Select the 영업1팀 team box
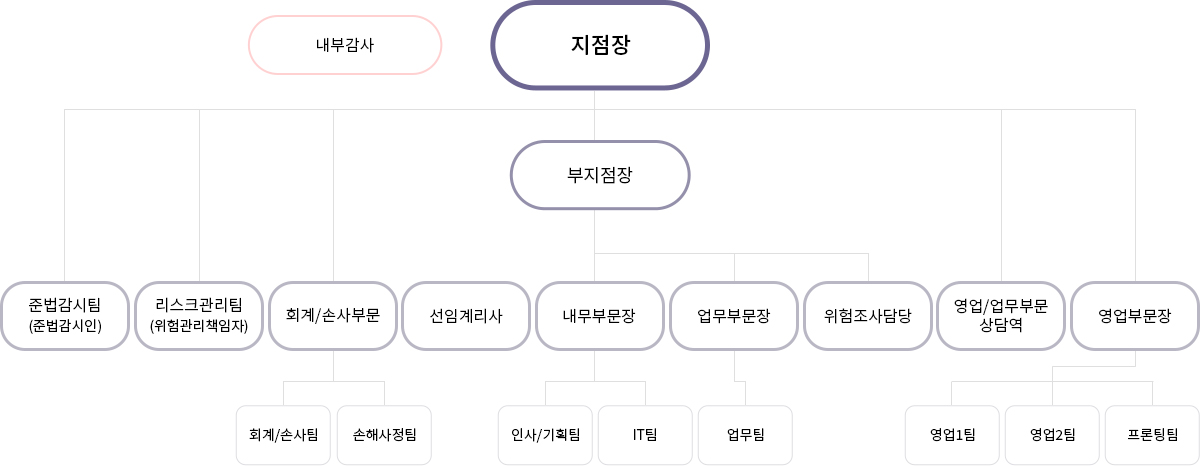 click(952, 435)
